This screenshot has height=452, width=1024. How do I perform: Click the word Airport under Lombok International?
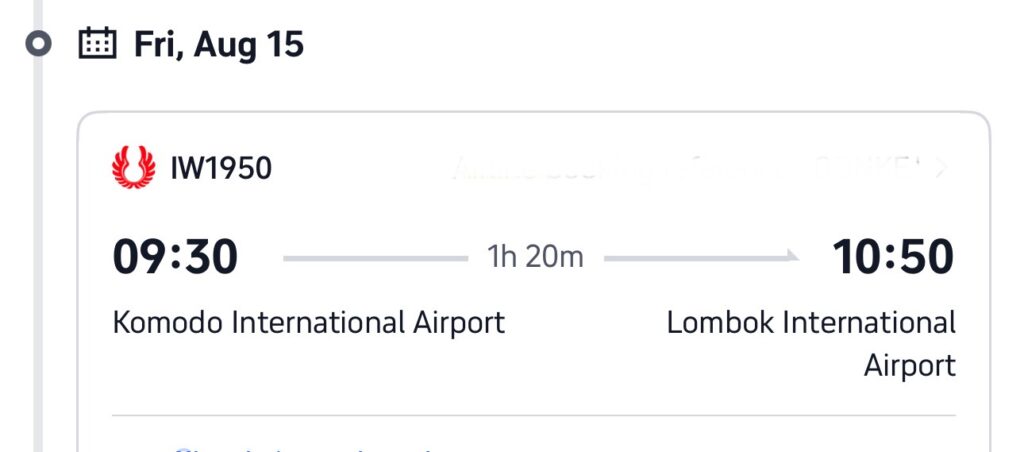pyautogui.click(x=910, y=366)
